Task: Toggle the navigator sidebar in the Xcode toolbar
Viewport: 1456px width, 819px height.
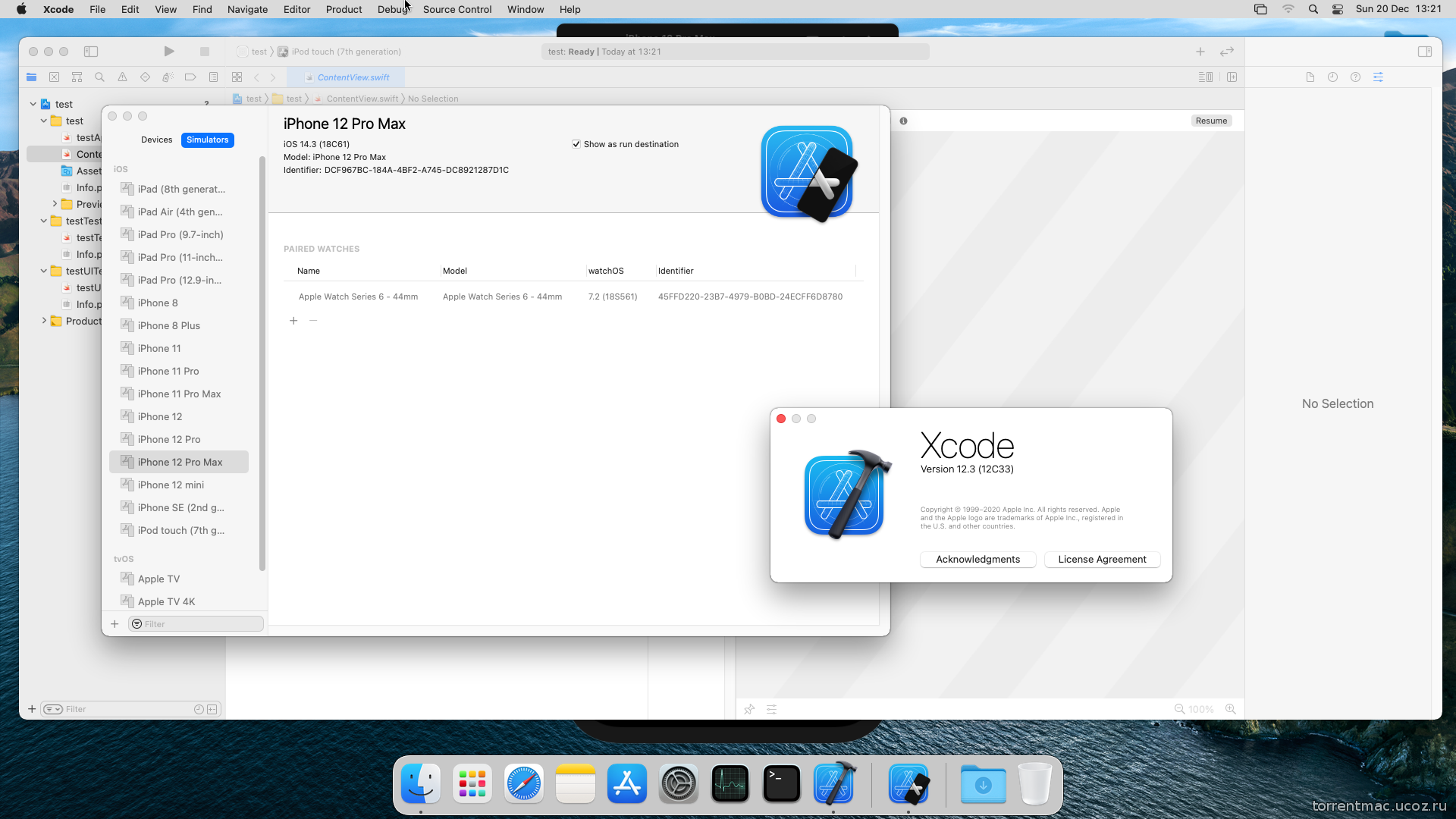Action: pyautogui.click(x=91, y=52)
